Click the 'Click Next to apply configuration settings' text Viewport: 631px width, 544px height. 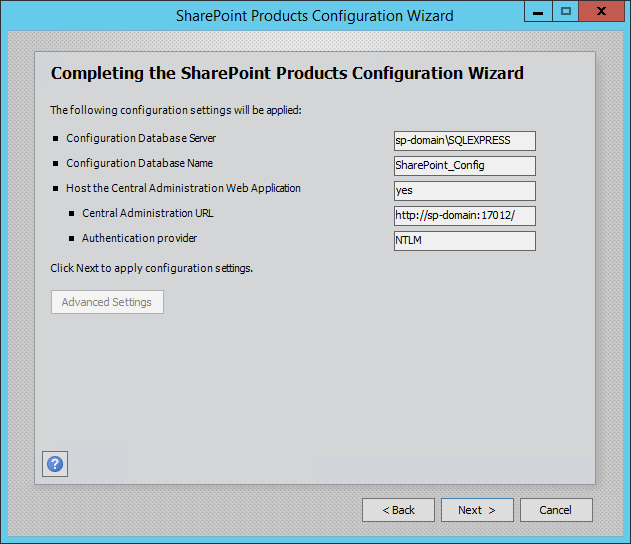click(151, 268)
